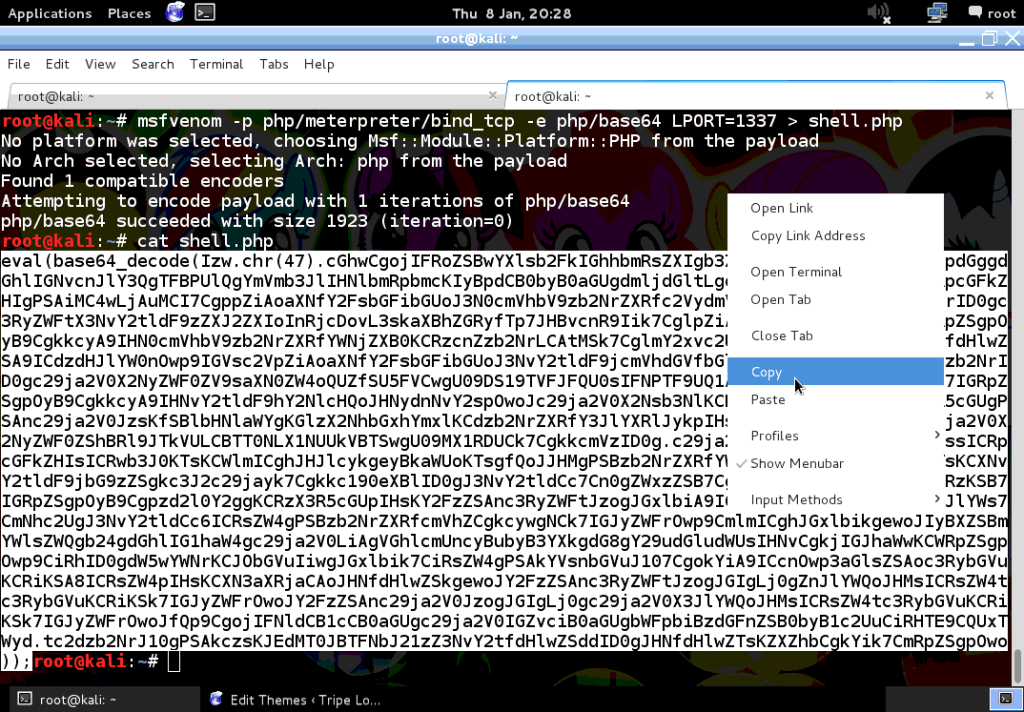Click 'php/base64 succeeded with size 1923' line
Screen dimensions: 1024x712
[257, 221]
